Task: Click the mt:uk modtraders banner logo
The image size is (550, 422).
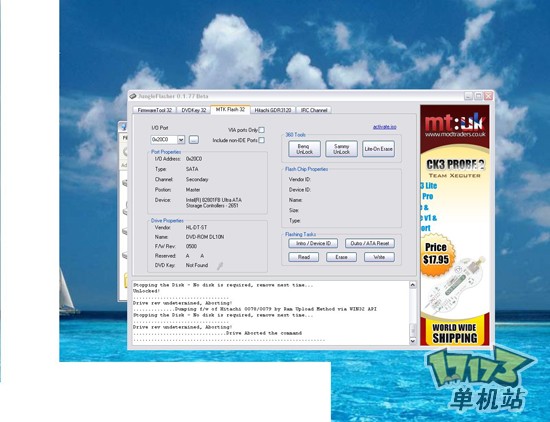Action: (x=455, y=125)
